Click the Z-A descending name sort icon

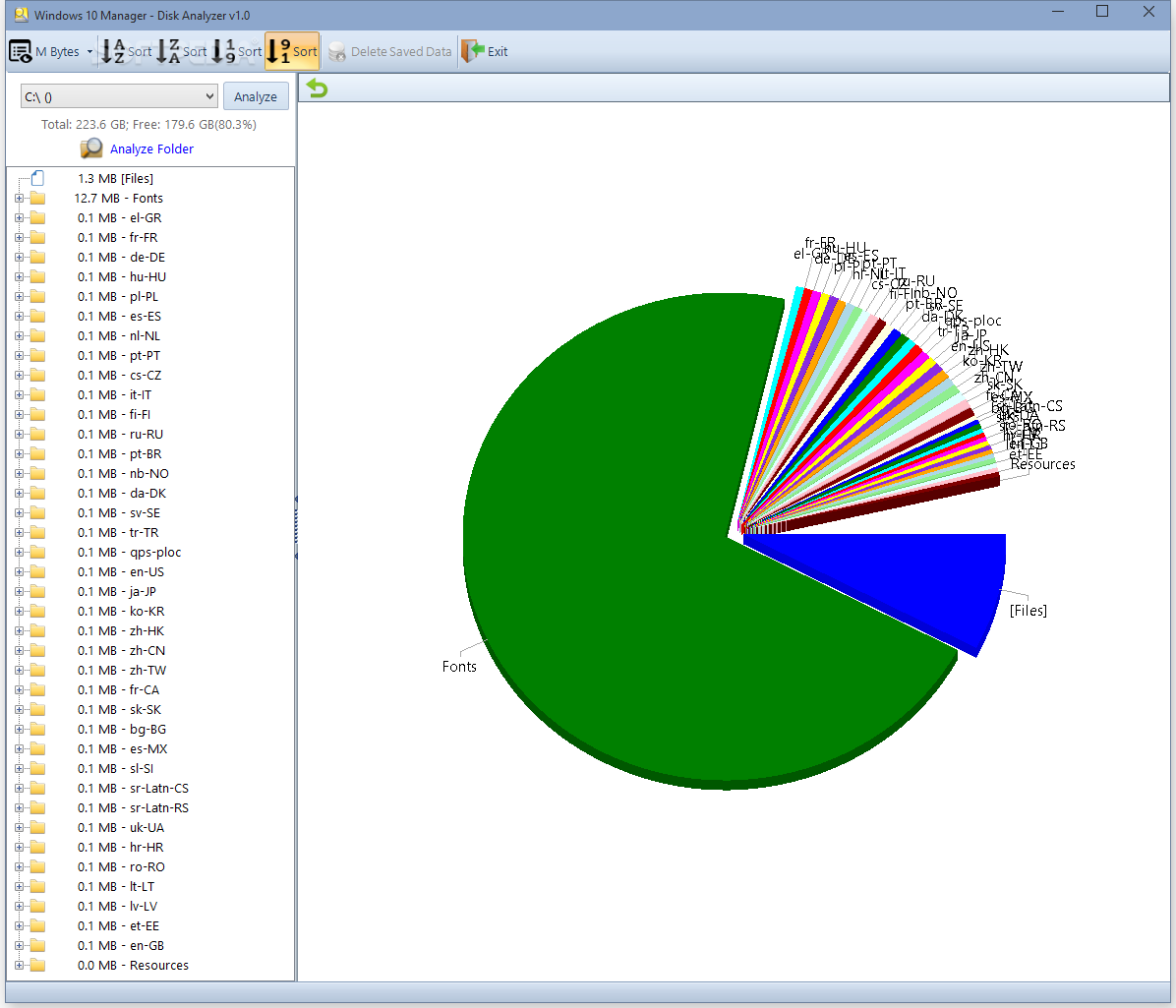169,51
